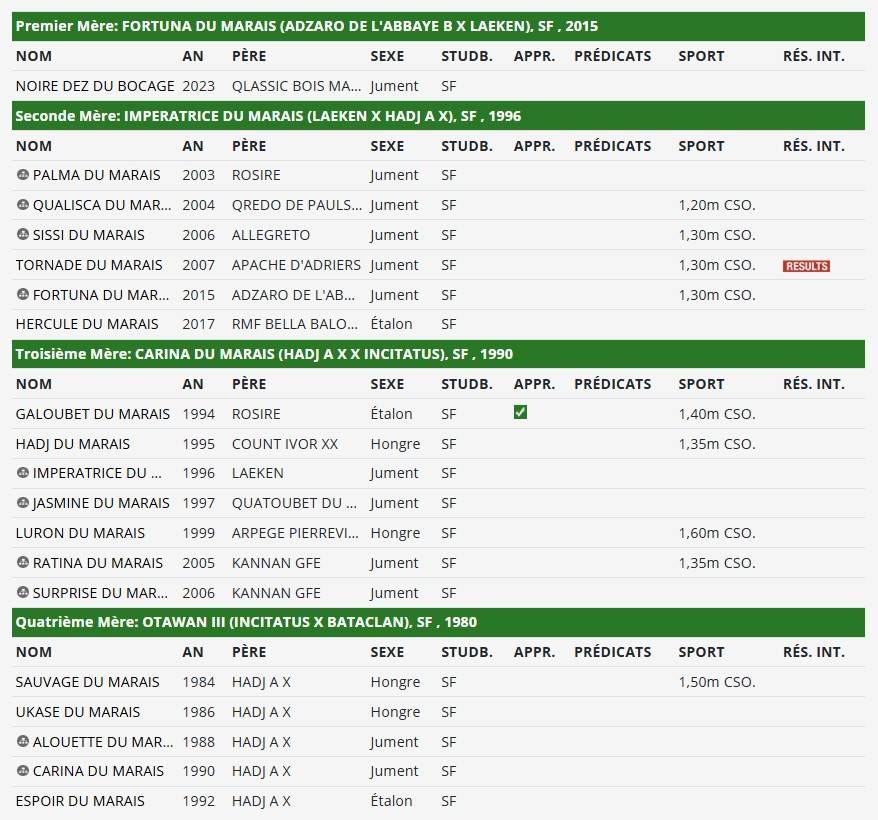Click APPR. header in Quatrième Mère table

coord(534,652)
